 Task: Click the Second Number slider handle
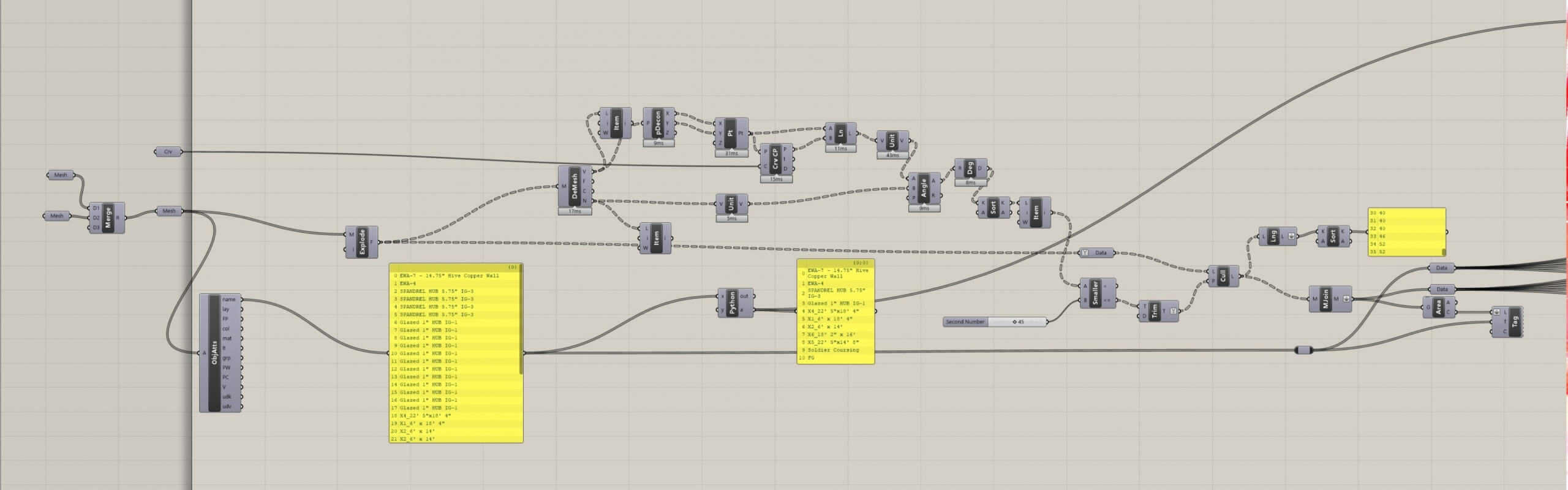coord(1015,322)
